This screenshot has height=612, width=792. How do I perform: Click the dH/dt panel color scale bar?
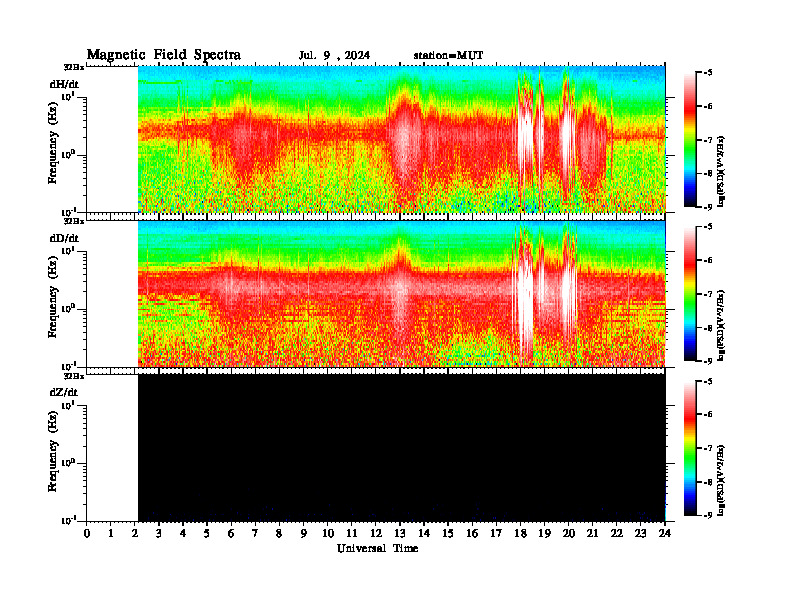[690, 139]
